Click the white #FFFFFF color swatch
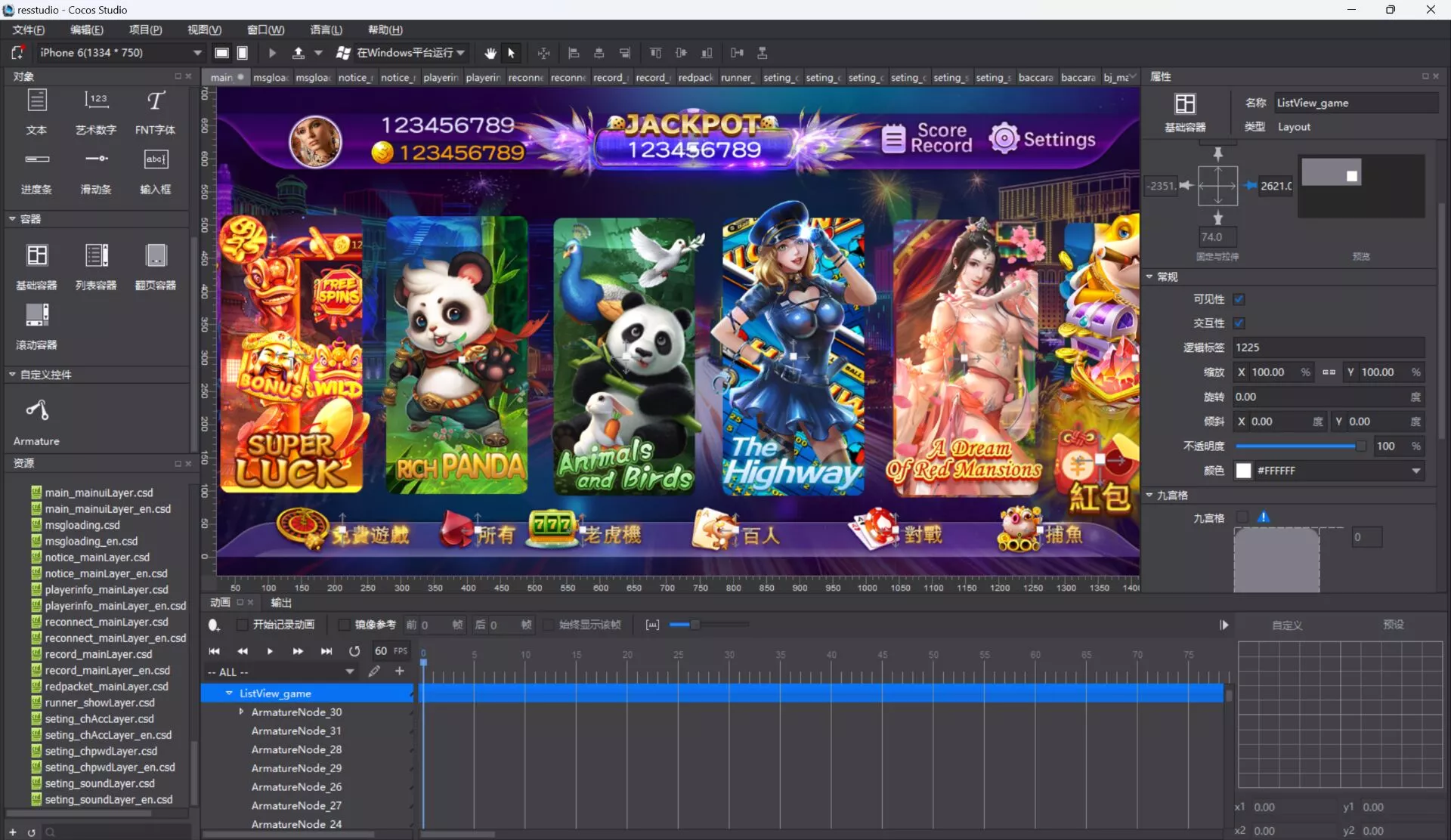 pos(1243,471)
